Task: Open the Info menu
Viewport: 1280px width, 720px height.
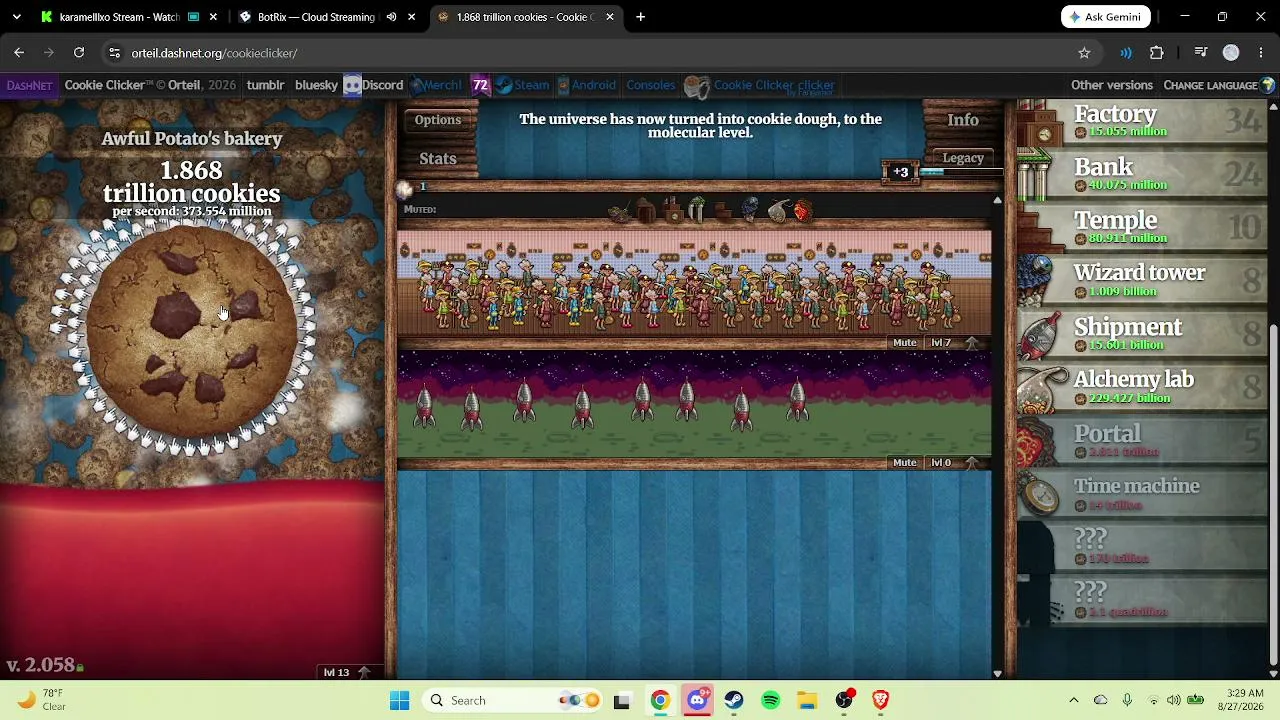Action: coord(963,120)
